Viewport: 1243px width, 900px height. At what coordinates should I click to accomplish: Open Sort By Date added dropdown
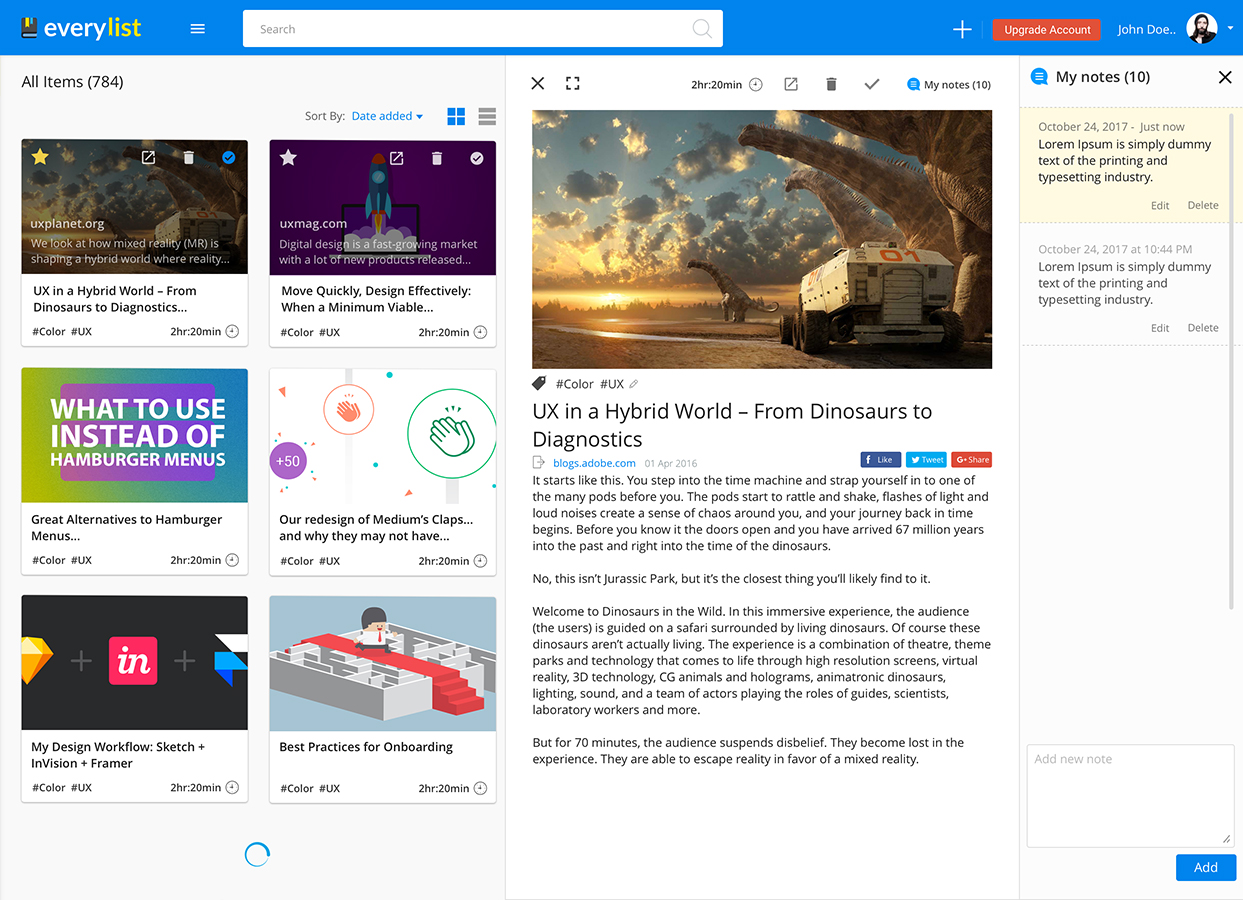click(387, 116)
